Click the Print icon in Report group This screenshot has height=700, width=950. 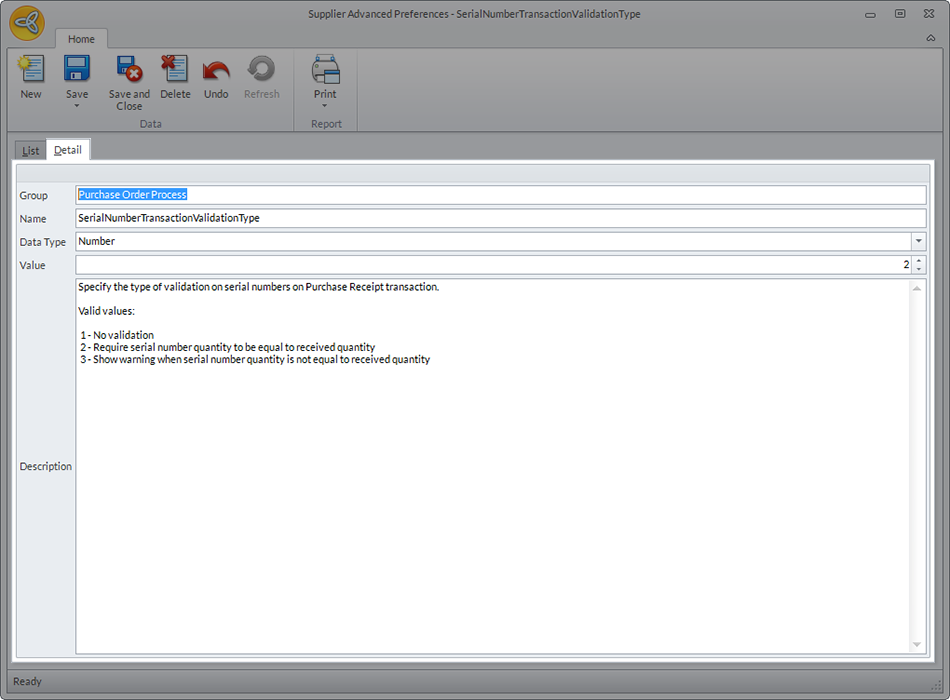[325, 70]
